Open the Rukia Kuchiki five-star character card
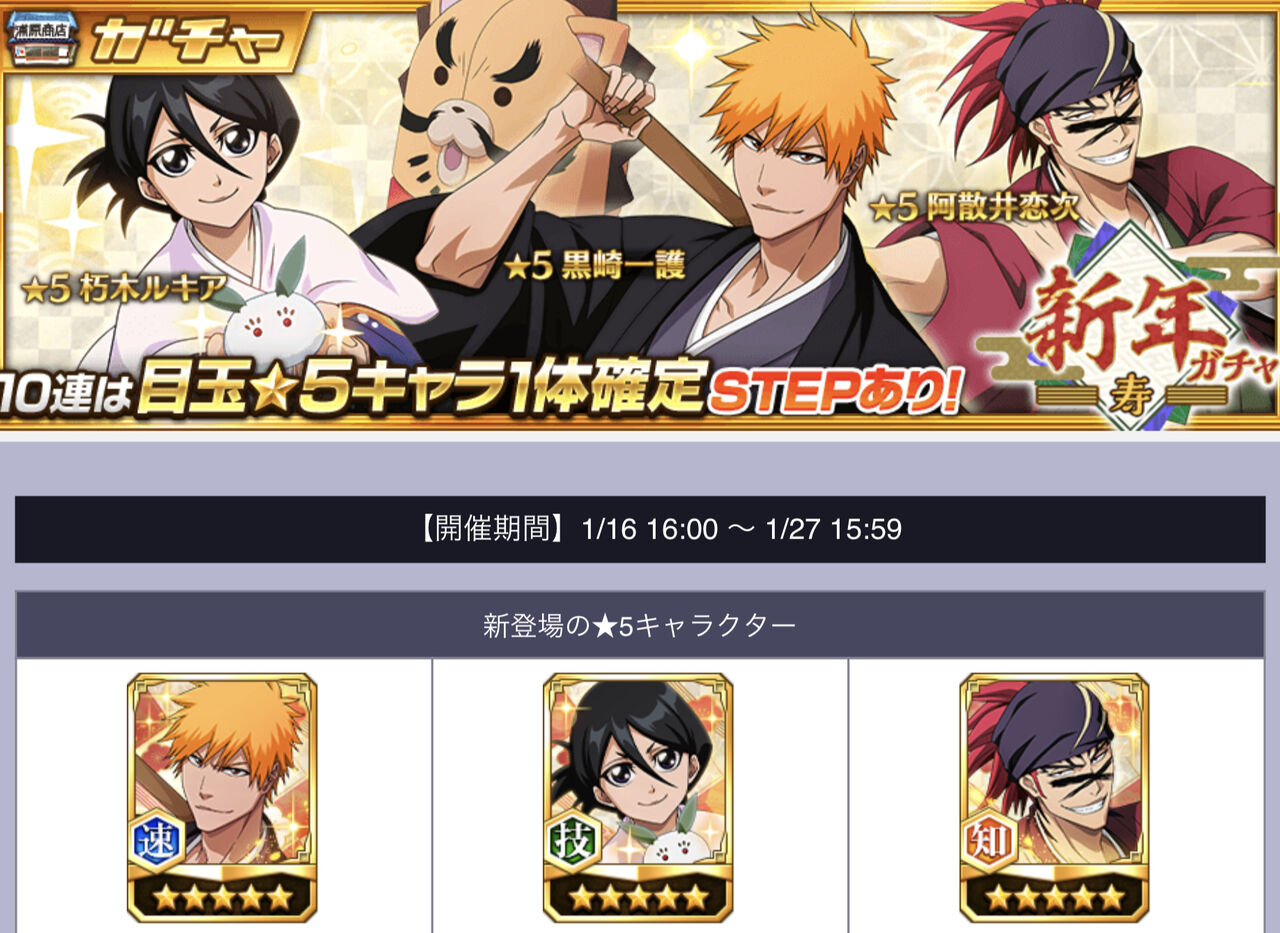Screen dimensions: 1280x933 (x=638, y=797)
